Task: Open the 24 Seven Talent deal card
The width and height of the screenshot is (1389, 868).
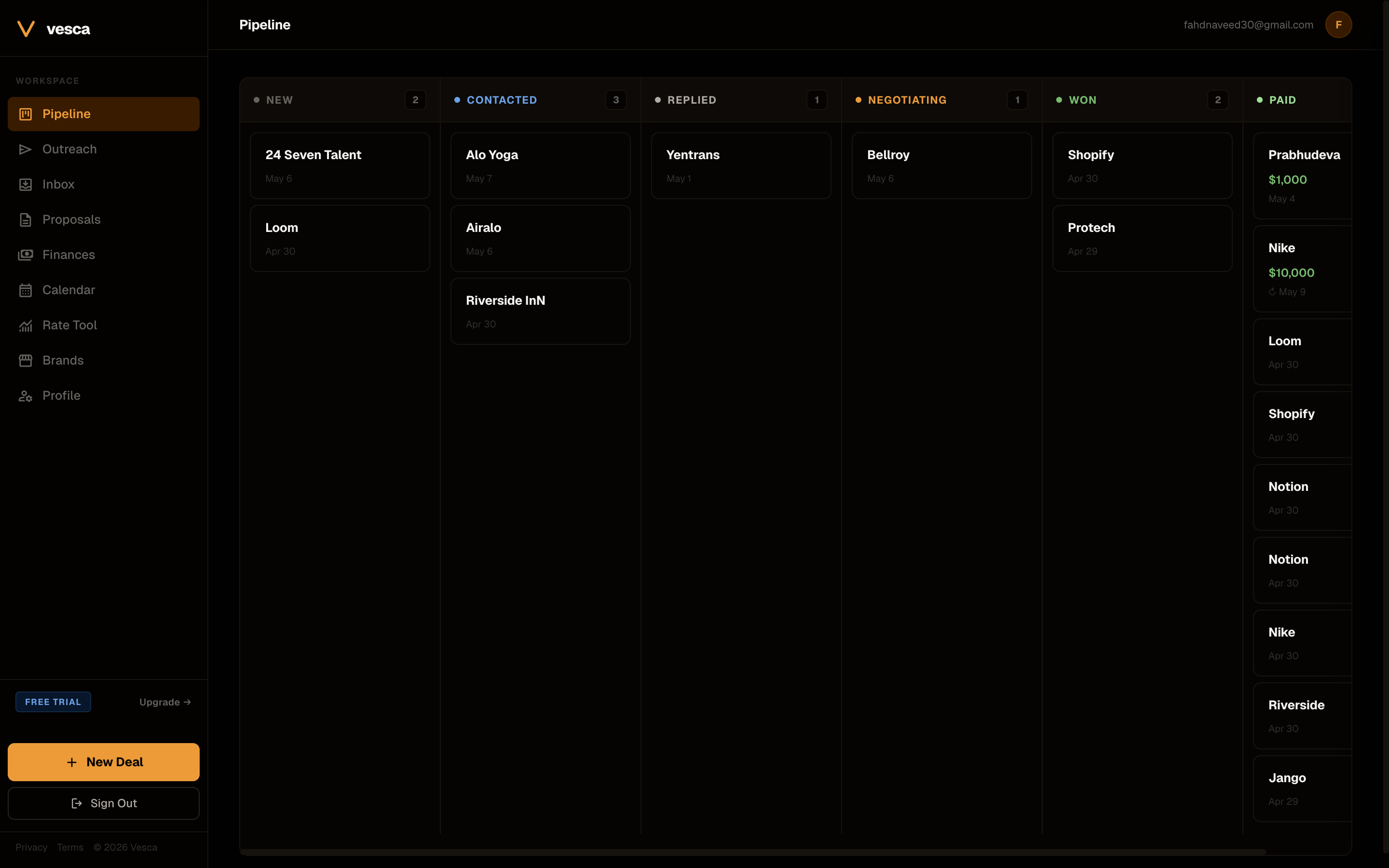Action: (x=340, y=165)
